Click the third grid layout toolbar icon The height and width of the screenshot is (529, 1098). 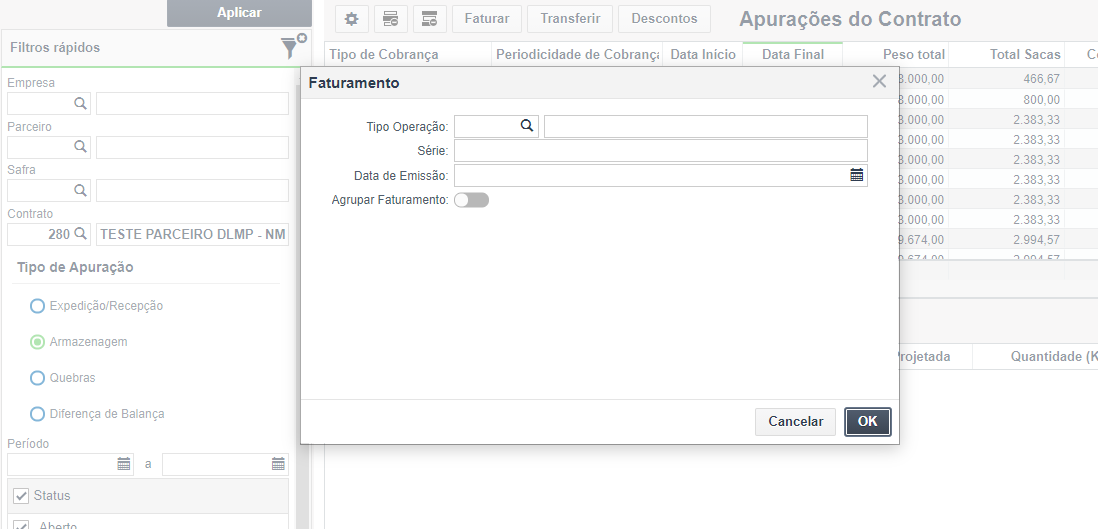click(x=430, y=19)
